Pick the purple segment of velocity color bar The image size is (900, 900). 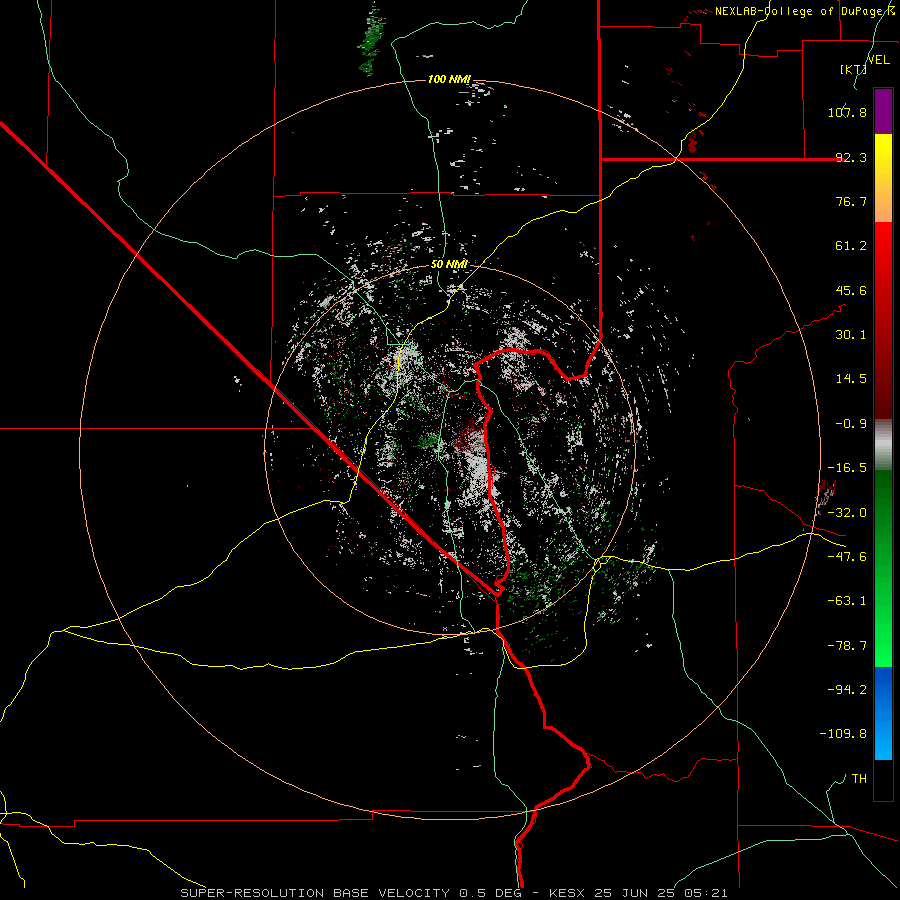pyautogui.click(x=883, y=111)
